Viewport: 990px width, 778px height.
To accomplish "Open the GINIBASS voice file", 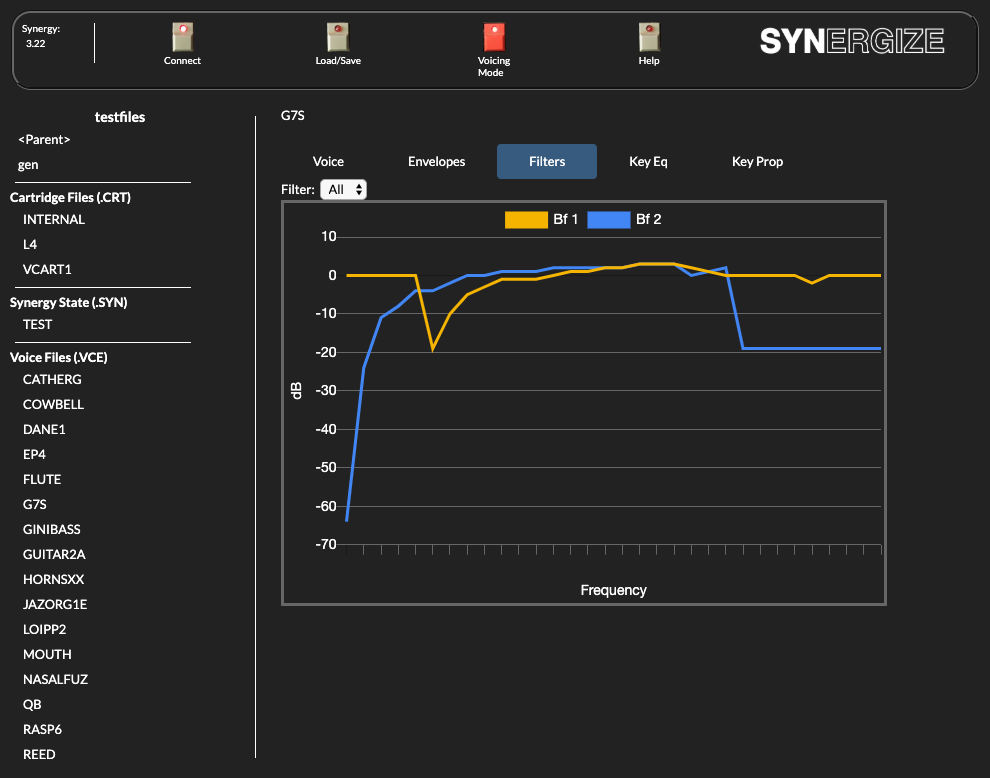I will pyautogui.click(x=52, y=529).
